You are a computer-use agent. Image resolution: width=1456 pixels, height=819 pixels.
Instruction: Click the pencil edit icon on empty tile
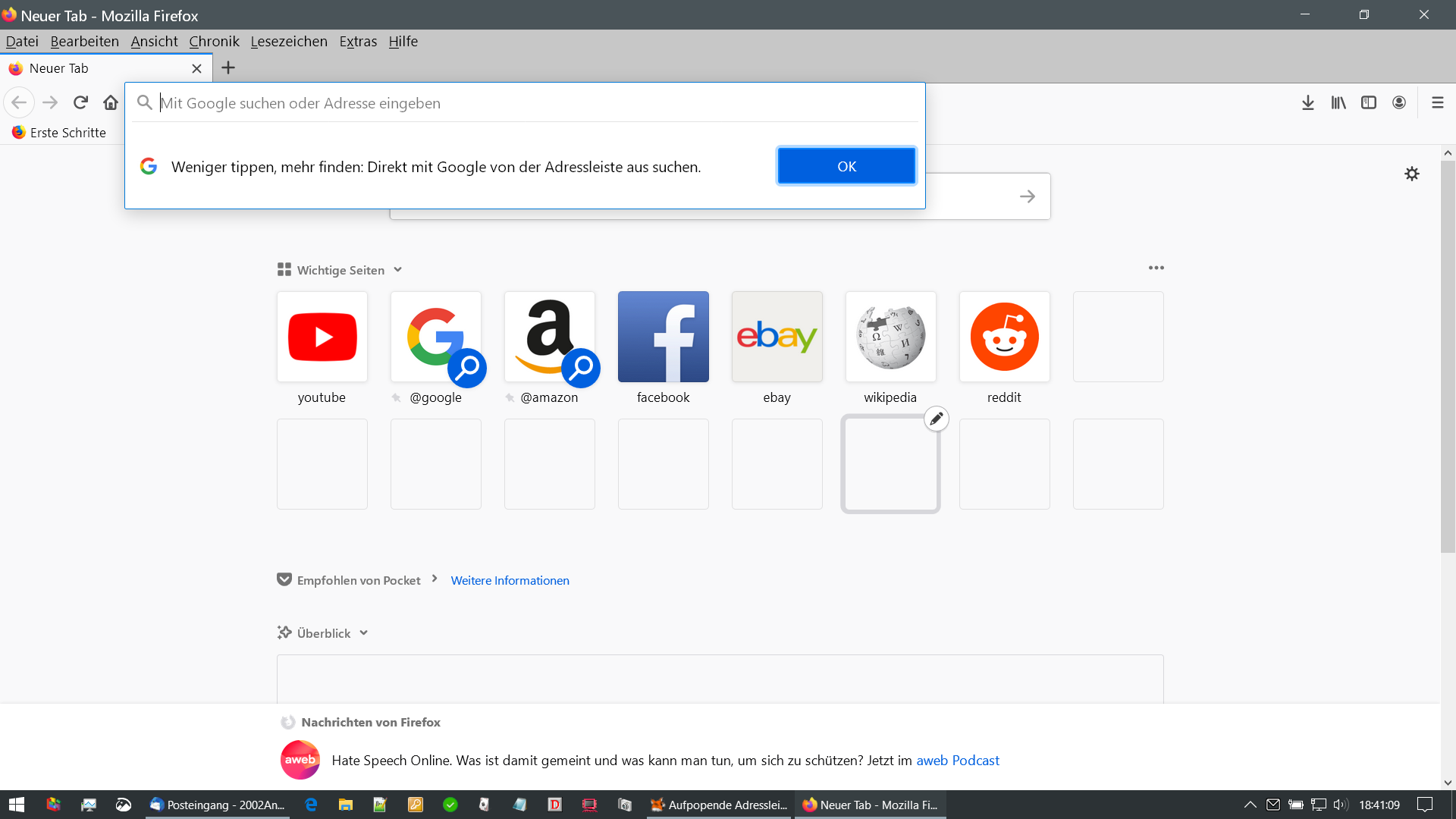[x=937, y=419]
